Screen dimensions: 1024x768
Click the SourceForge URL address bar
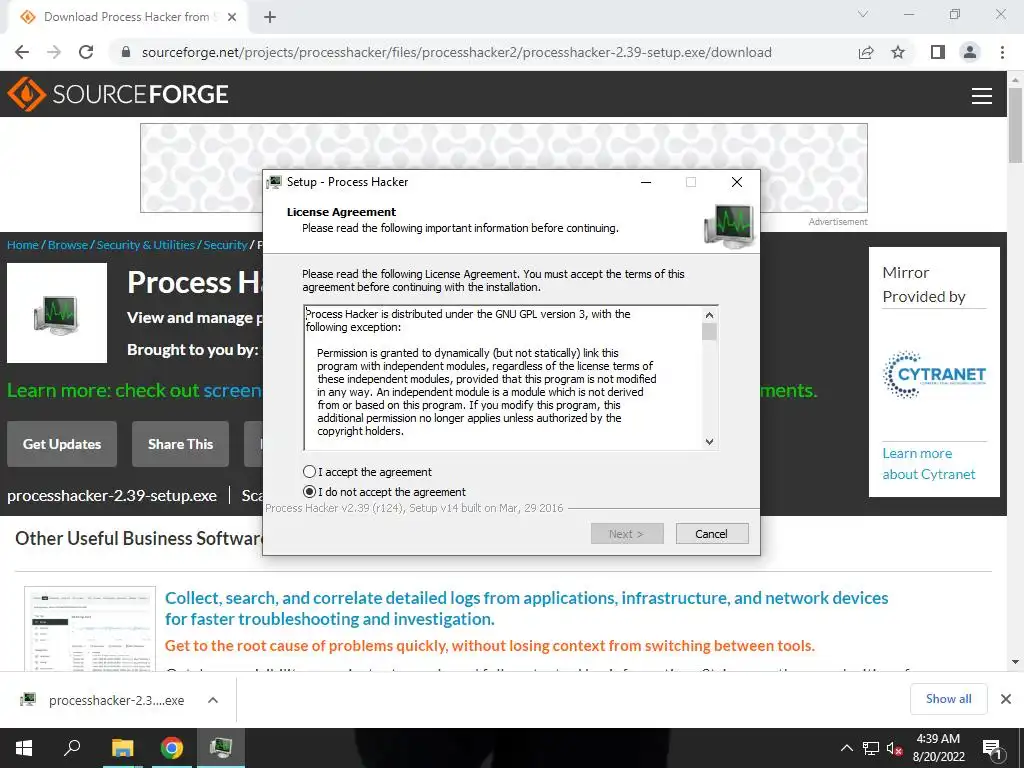click(456, 52)
